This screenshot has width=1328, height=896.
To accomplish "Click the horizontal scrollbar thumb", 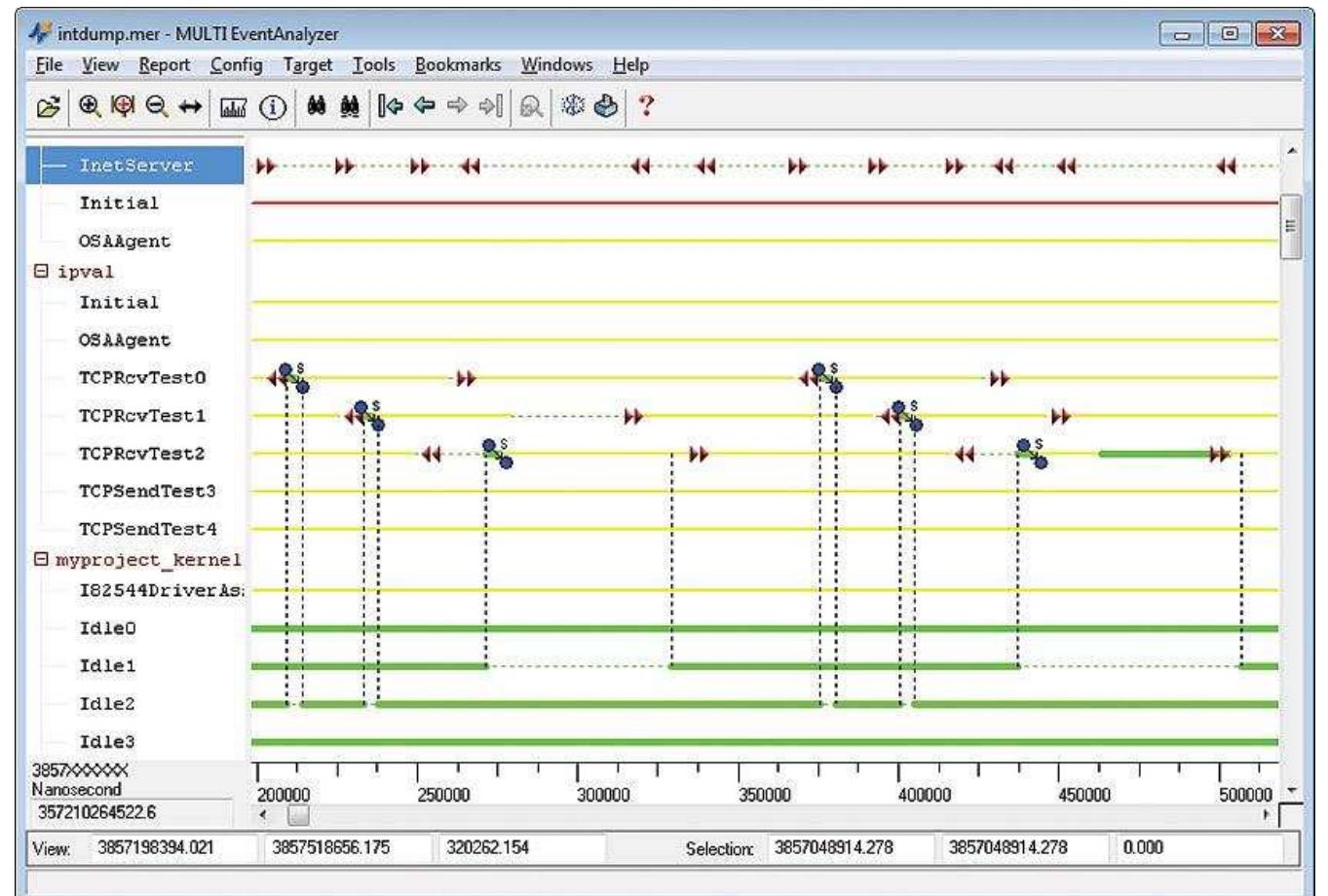I will pos(299,815).
